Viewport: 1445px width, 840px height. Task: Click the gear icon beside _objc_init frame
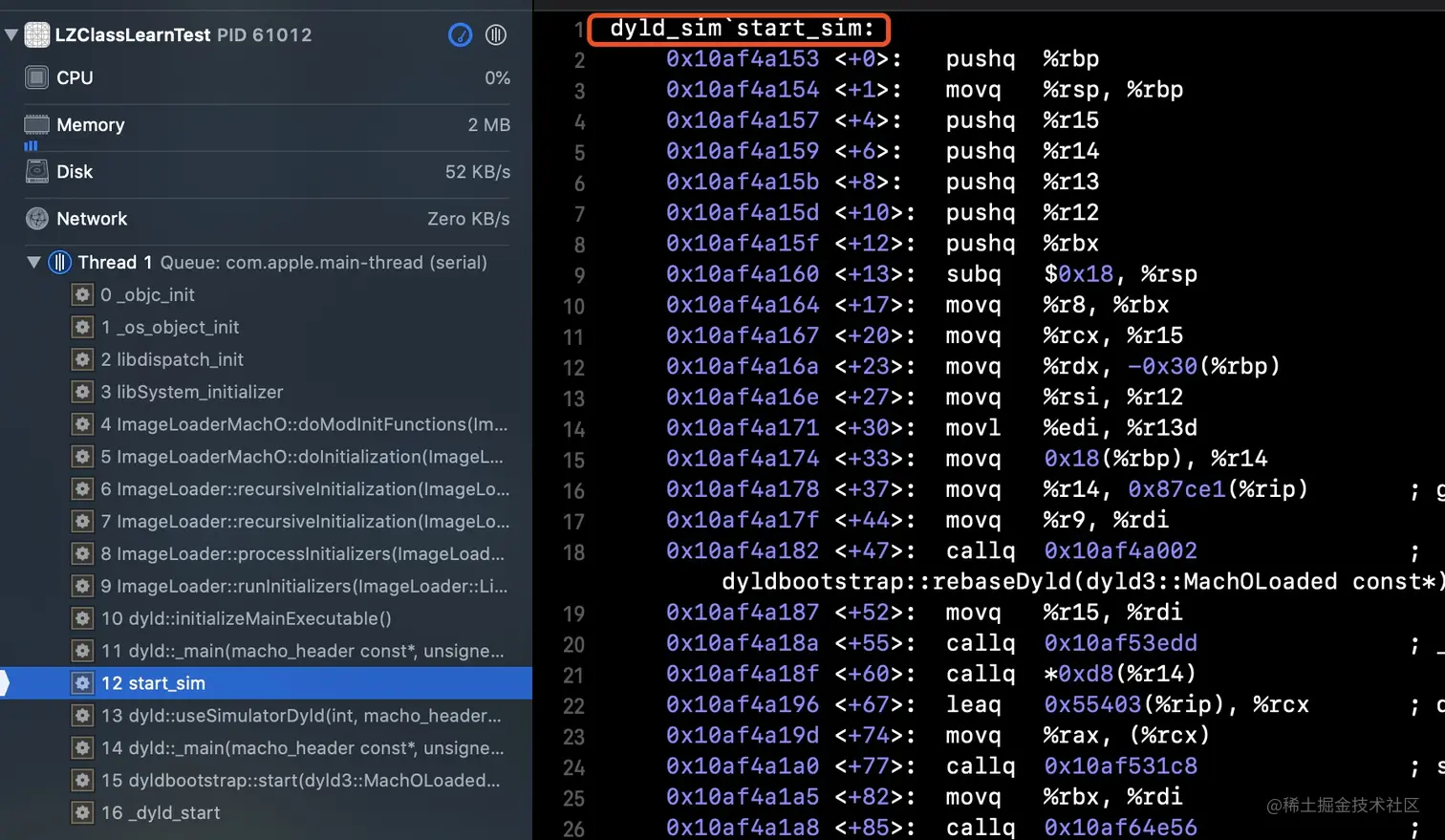(82, 295)
